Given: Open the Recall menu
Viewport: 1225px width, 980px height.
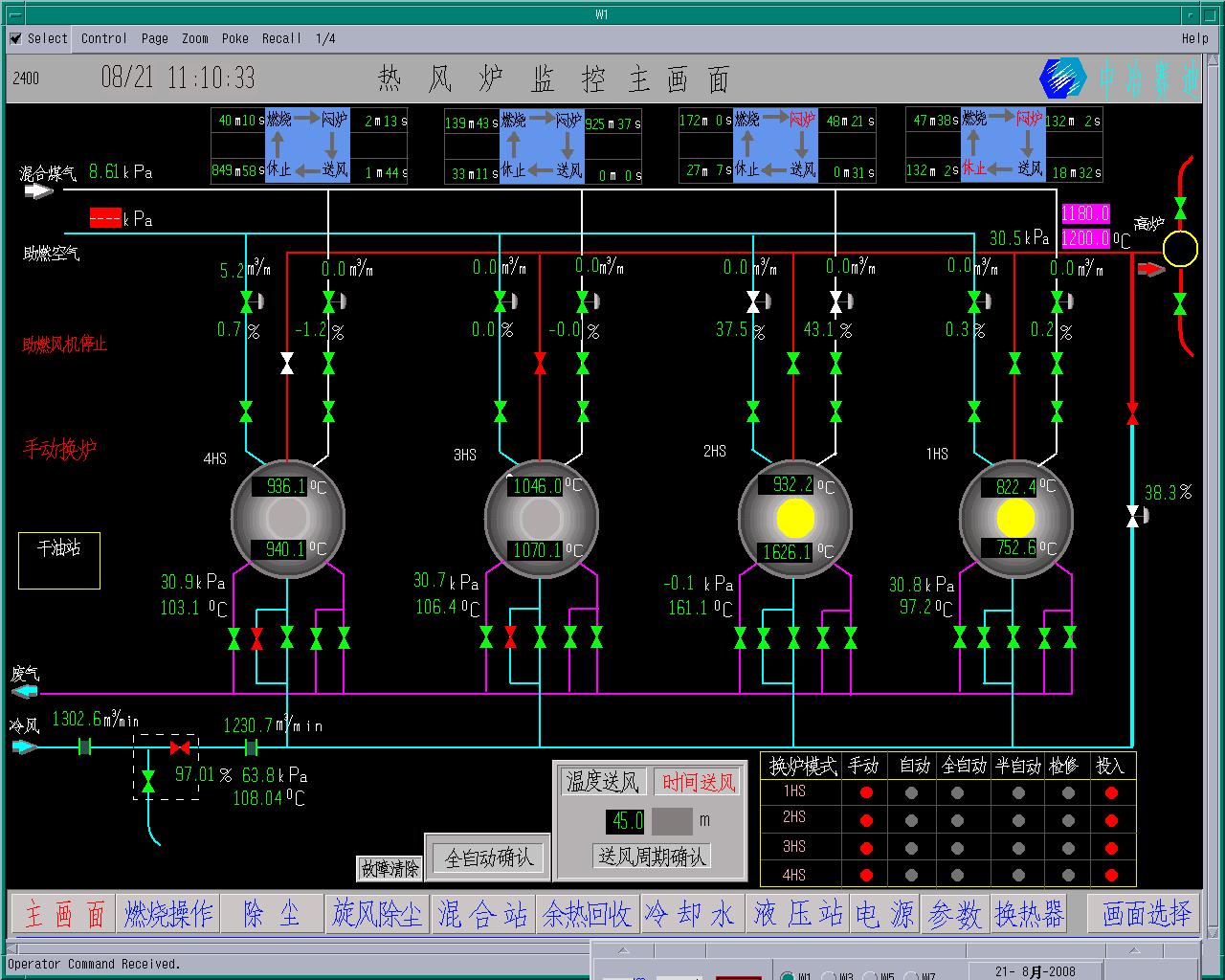Looking at the screenshot, I should 280,38.
